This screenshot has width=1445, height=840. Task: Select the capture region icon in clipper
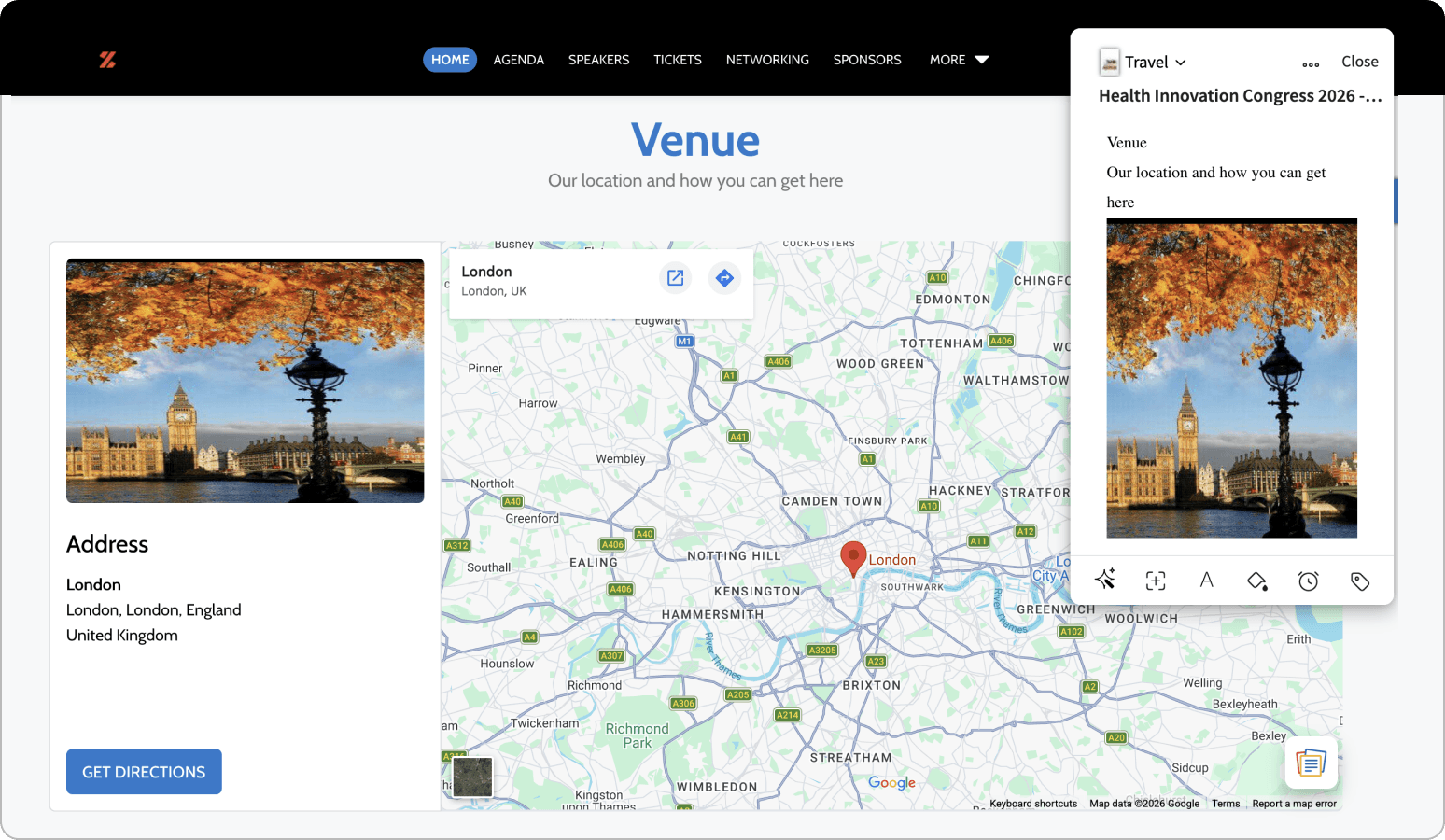[1156, 581]
